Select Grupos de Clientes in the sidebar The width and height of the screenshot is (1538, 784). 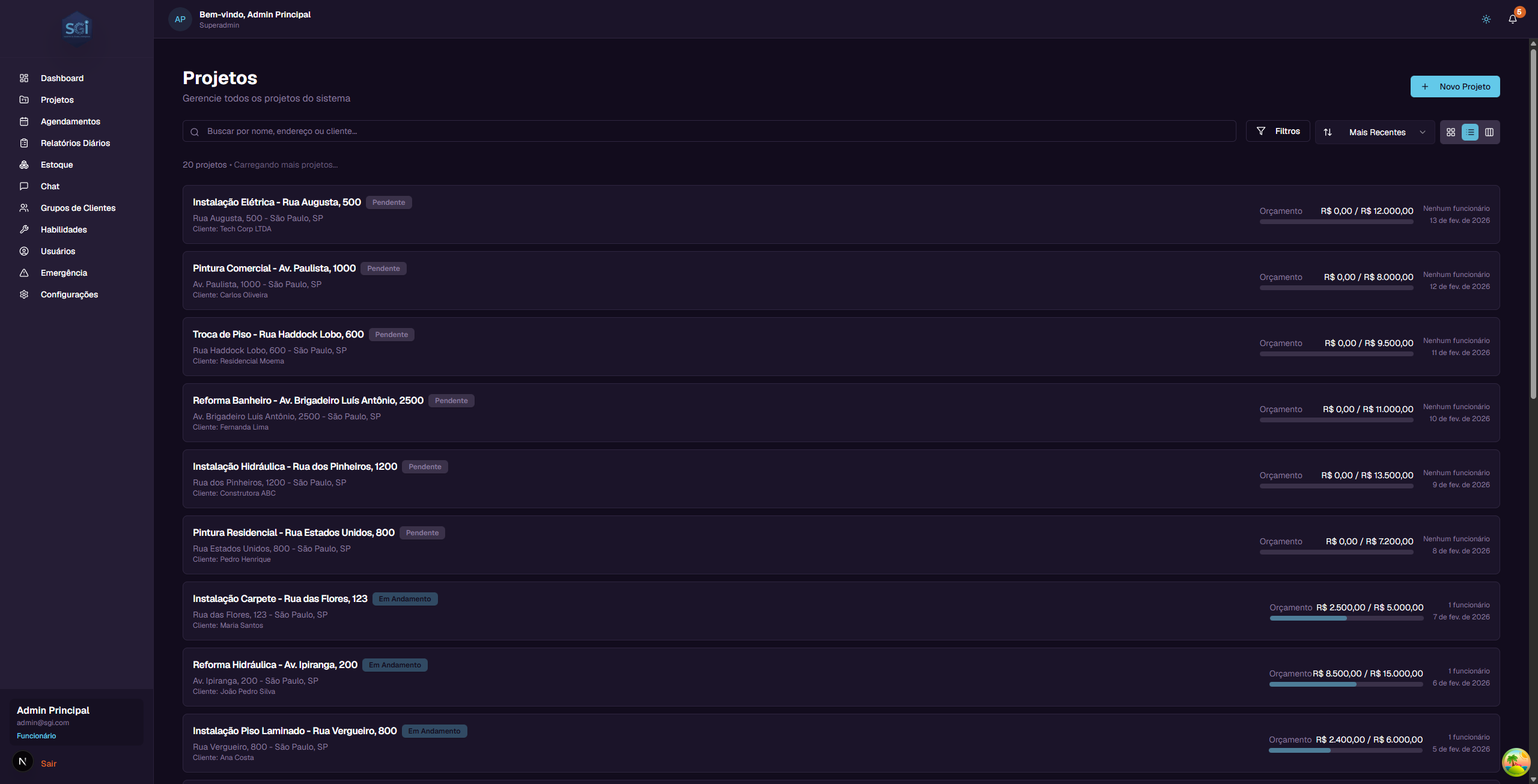[78, 208]
